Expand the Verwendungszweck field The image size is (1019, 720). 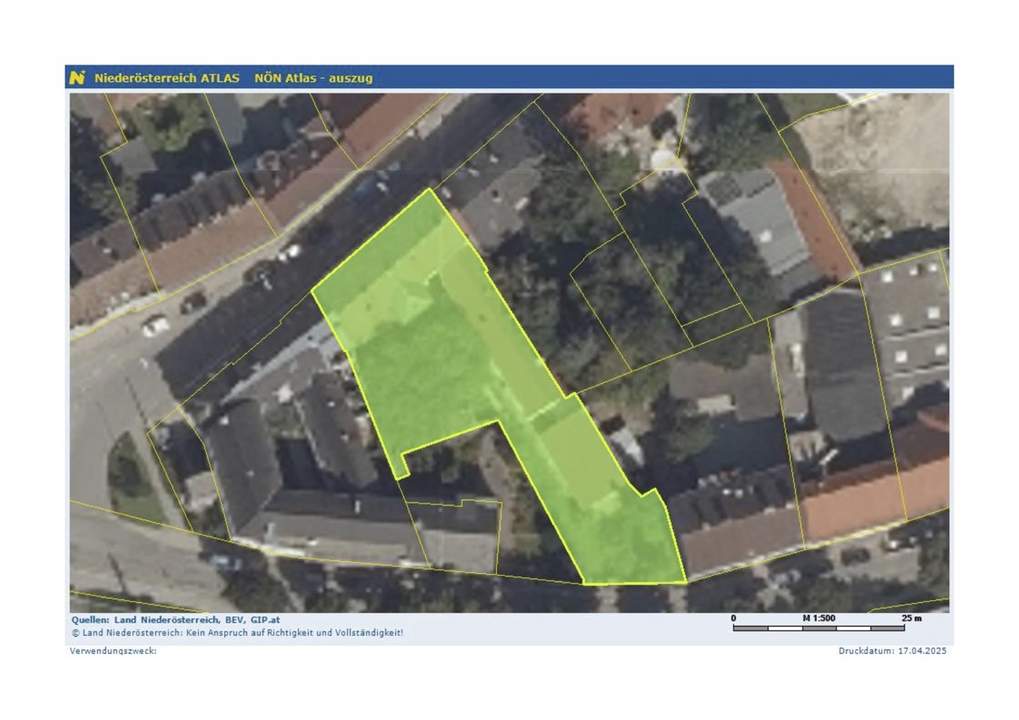pos(110,652)
